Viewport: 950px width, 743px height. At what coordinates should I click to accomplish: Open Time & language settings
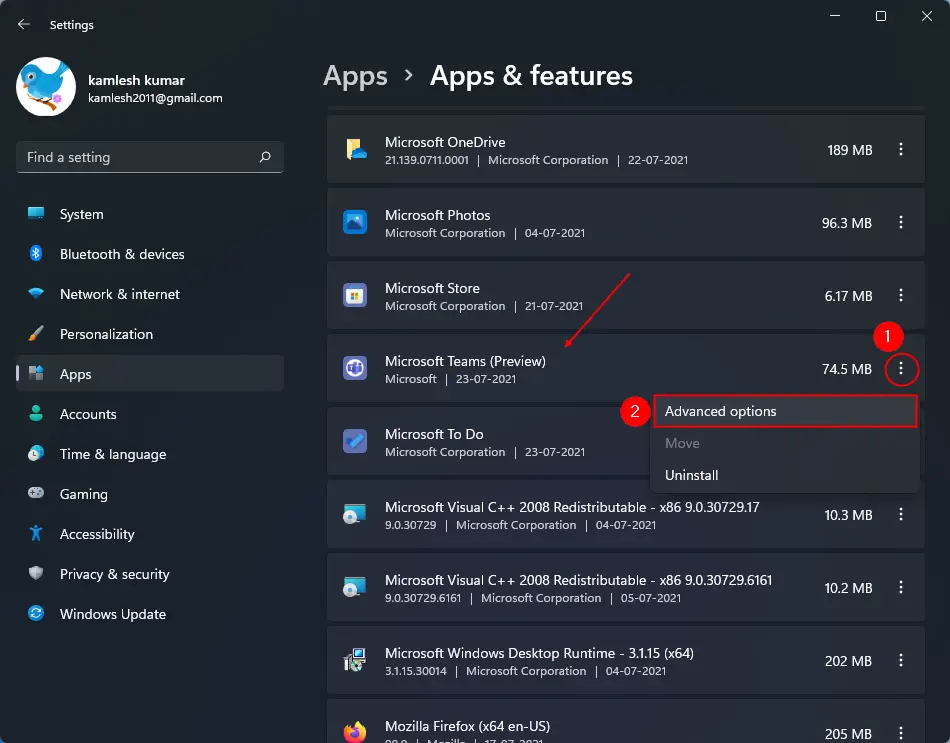click(150, 454)
